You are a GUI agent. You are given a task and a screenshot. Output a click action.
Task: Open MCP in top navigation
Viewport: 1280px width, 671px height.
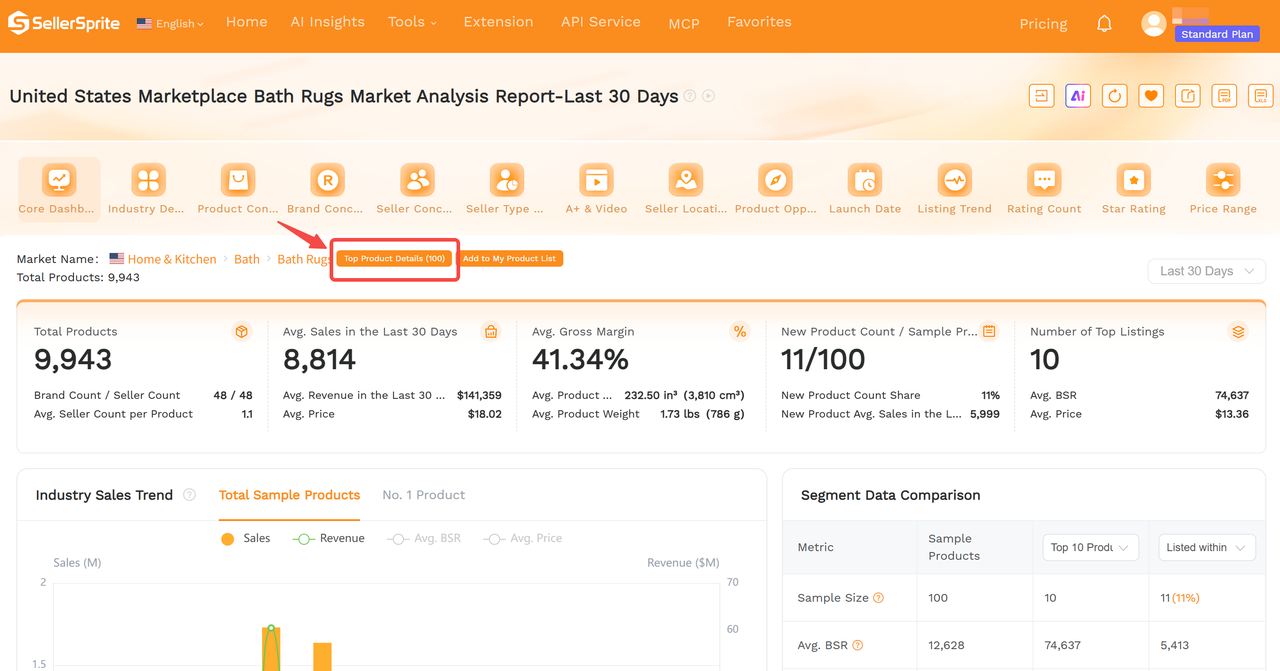coord(684,23)
